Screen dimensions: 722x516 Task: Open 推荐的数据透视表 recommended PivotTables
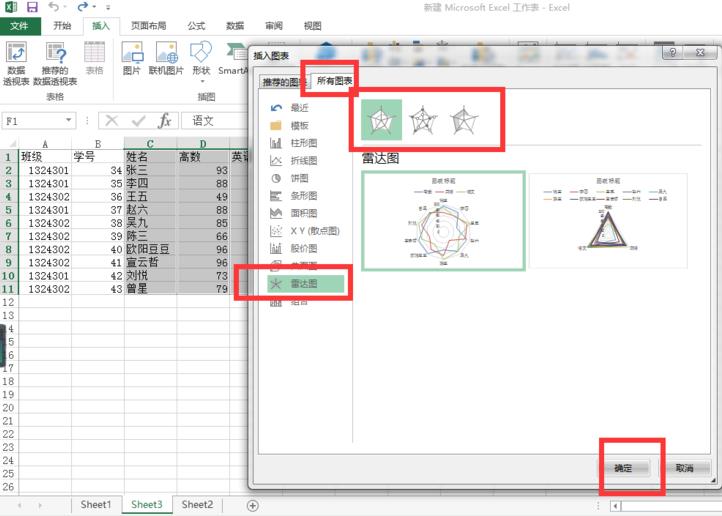(x=55, y=64)
